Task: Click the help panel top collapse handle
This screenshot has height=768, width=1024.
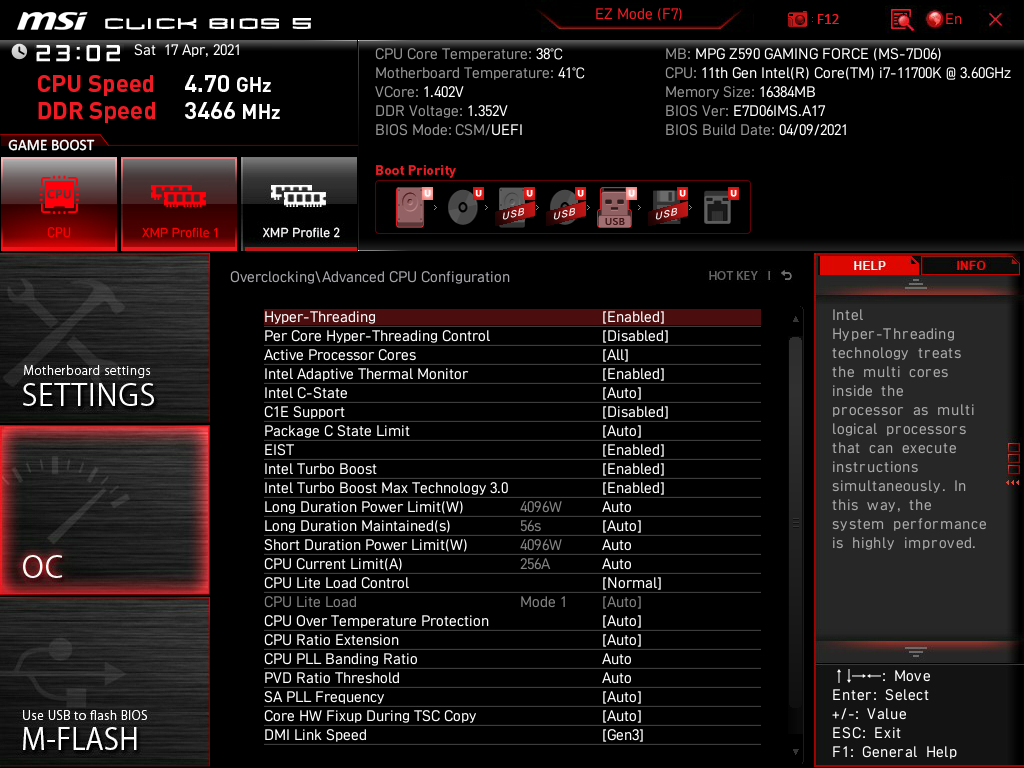Action: click(916, 283)
